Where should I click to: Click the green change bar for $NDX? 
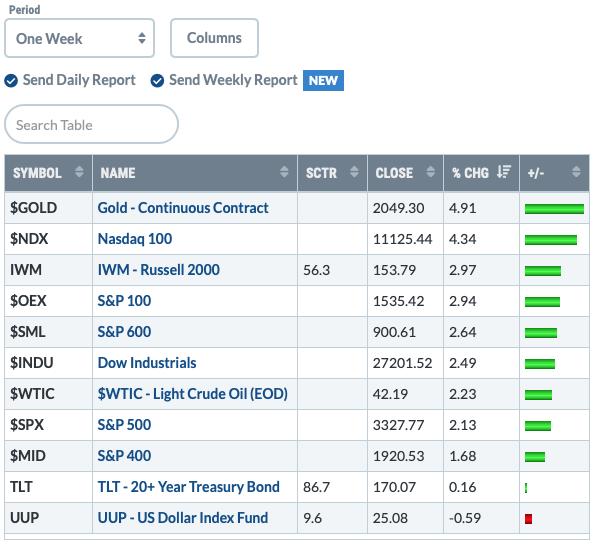coord(551,240)
